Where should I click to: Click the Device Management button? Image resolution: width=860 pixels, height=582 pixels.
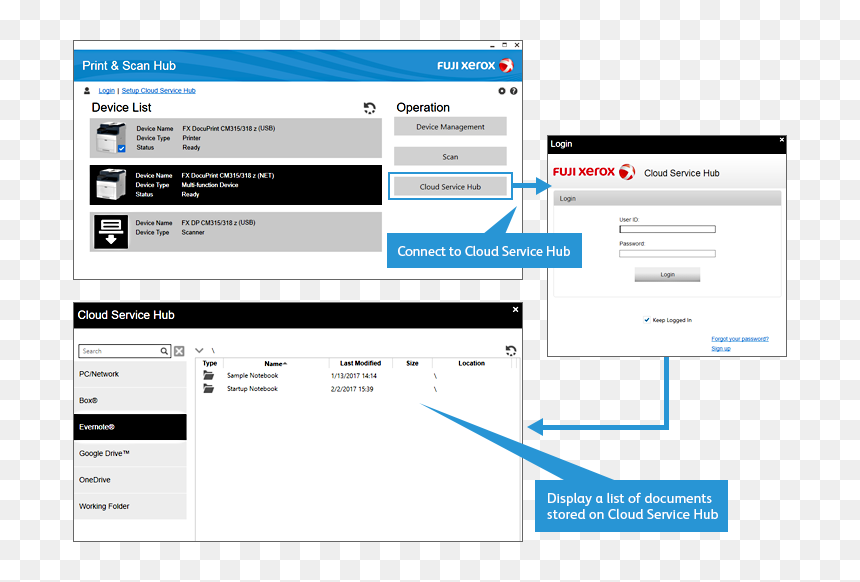pos(450,127)
